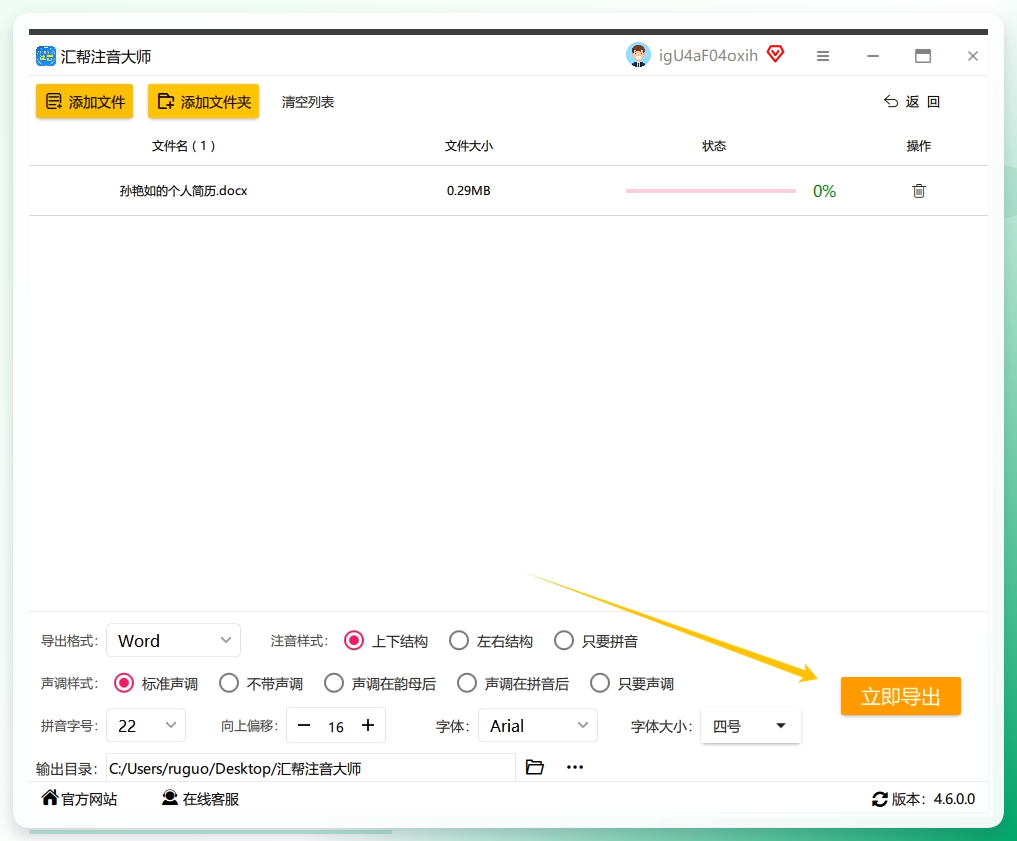Open the 拼音字号 22 dropdown

146,726
